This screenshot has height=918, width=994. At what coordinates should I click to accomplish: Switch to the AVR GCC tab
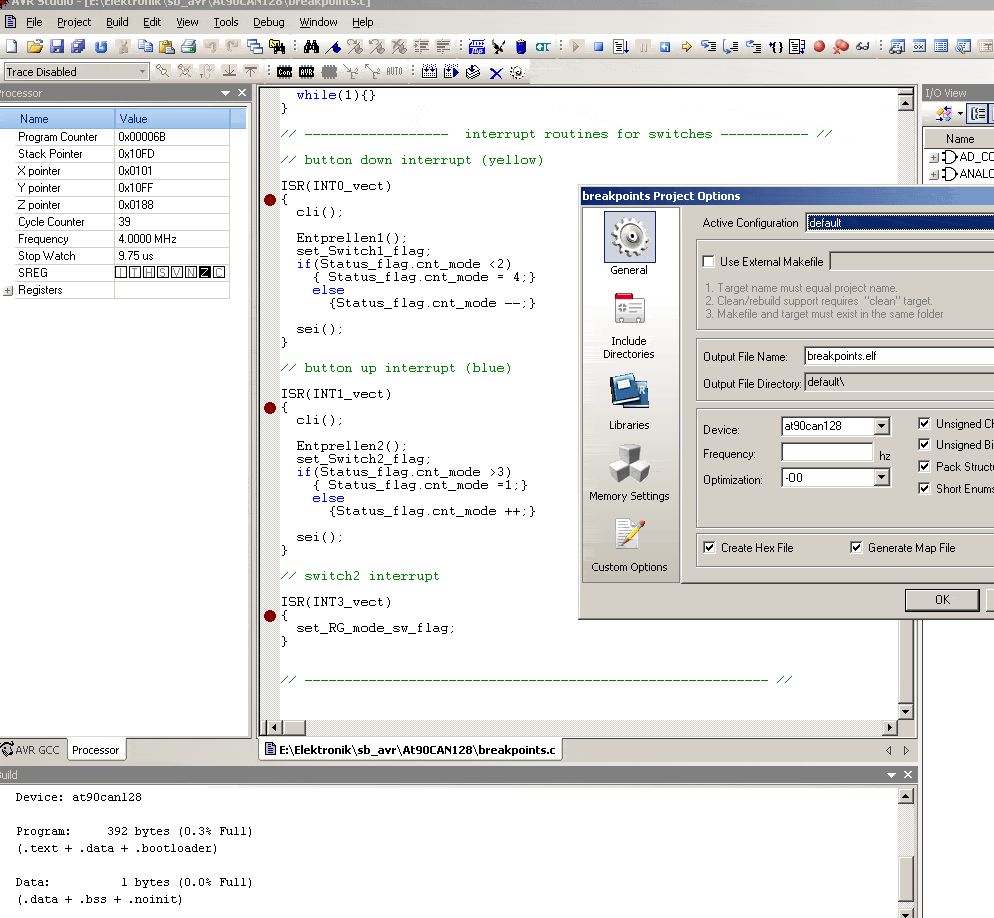(x=32, y=750)
